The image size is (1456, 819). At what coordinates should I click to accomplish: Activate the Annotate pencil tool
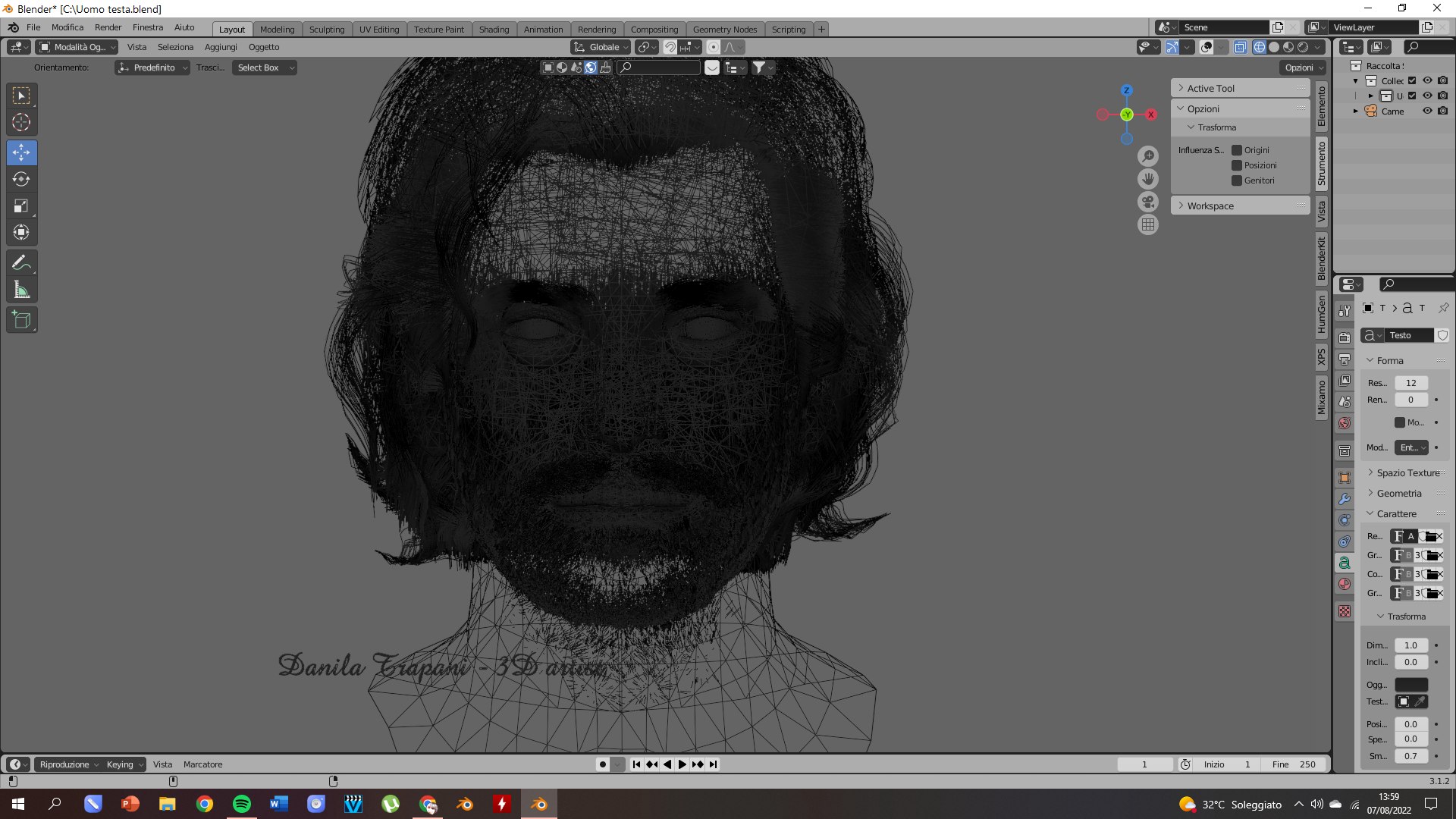click(21, 263)
